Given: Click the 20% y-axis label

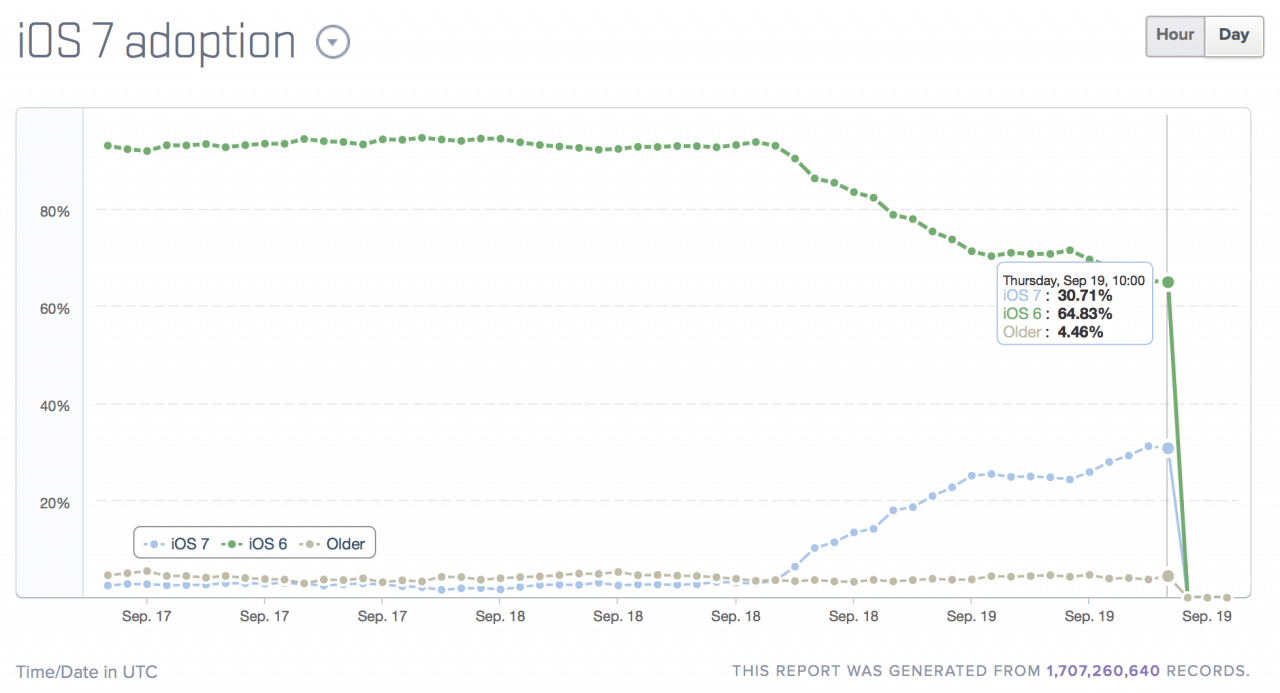Looking at the screenshot, I should click(x=55, y=503).
